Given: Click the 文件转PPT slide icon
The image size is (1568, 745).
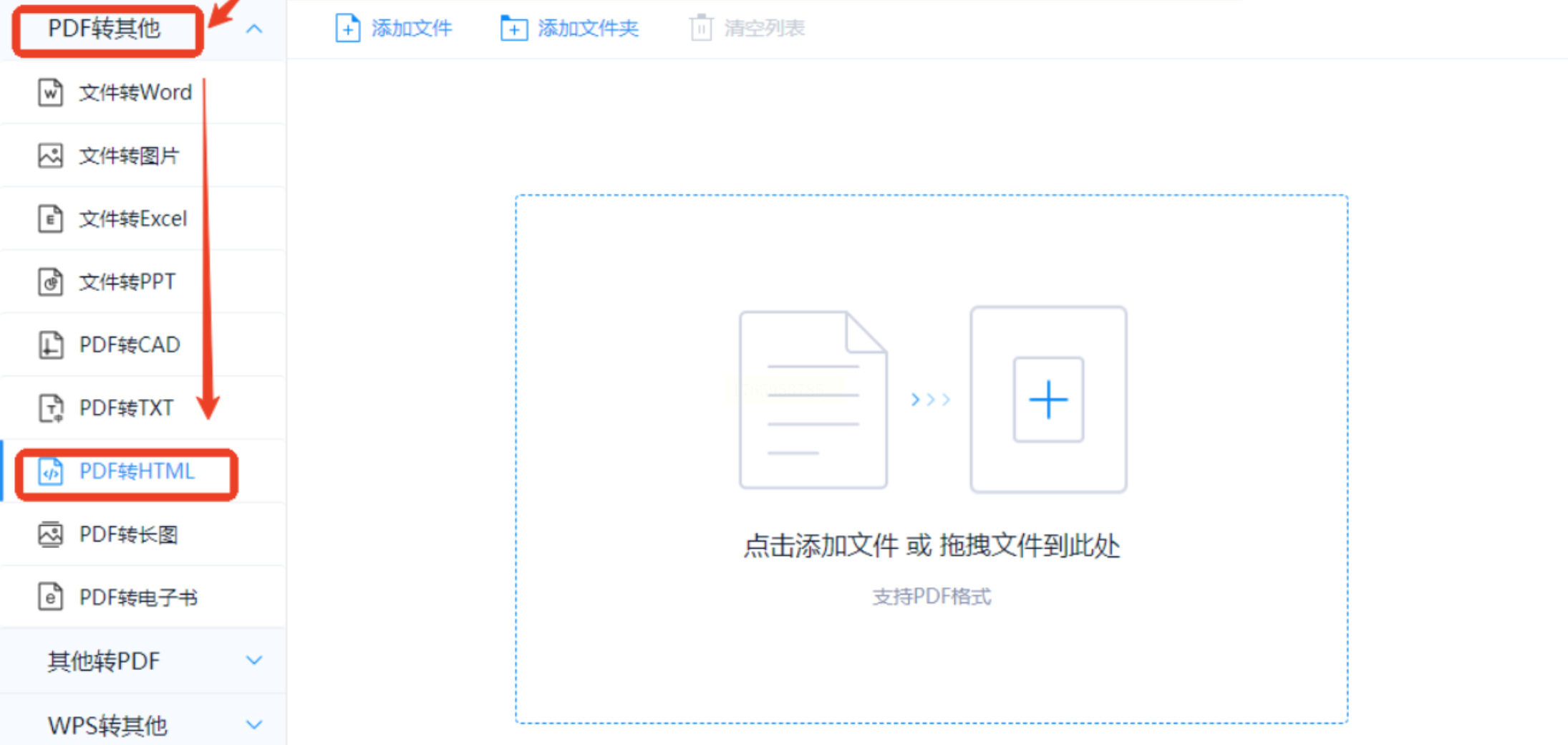Looking at the screenshot, I should 50,282.
